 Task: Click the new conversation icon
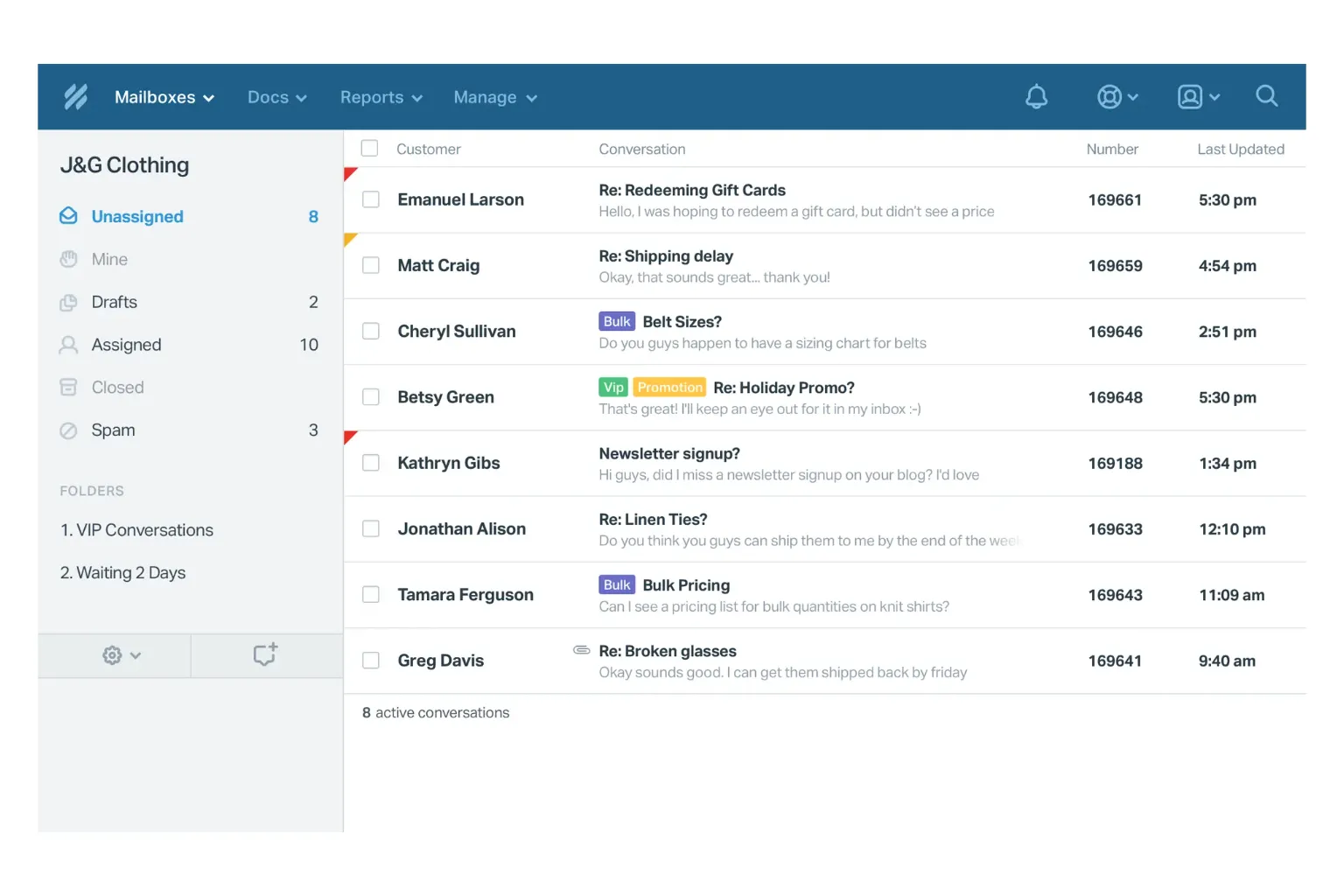pyautogui.click(x=265, y=654)
